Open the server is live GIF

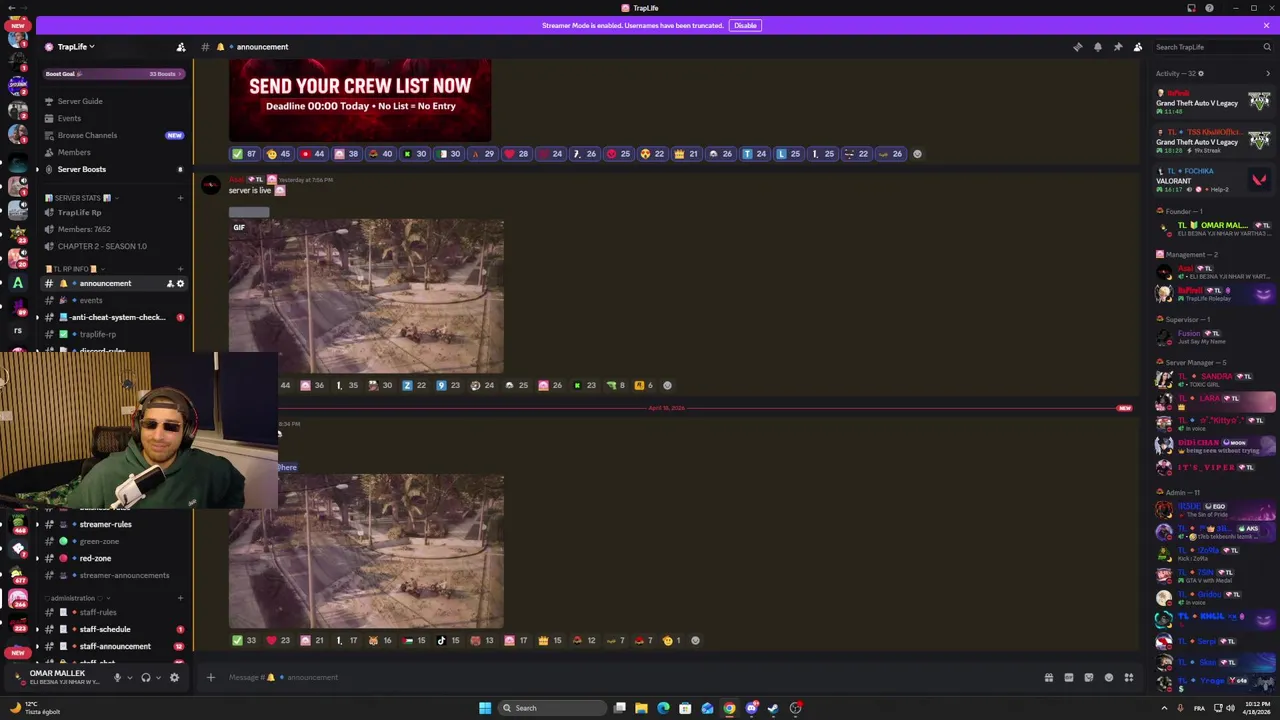click(x=366, y=296)
